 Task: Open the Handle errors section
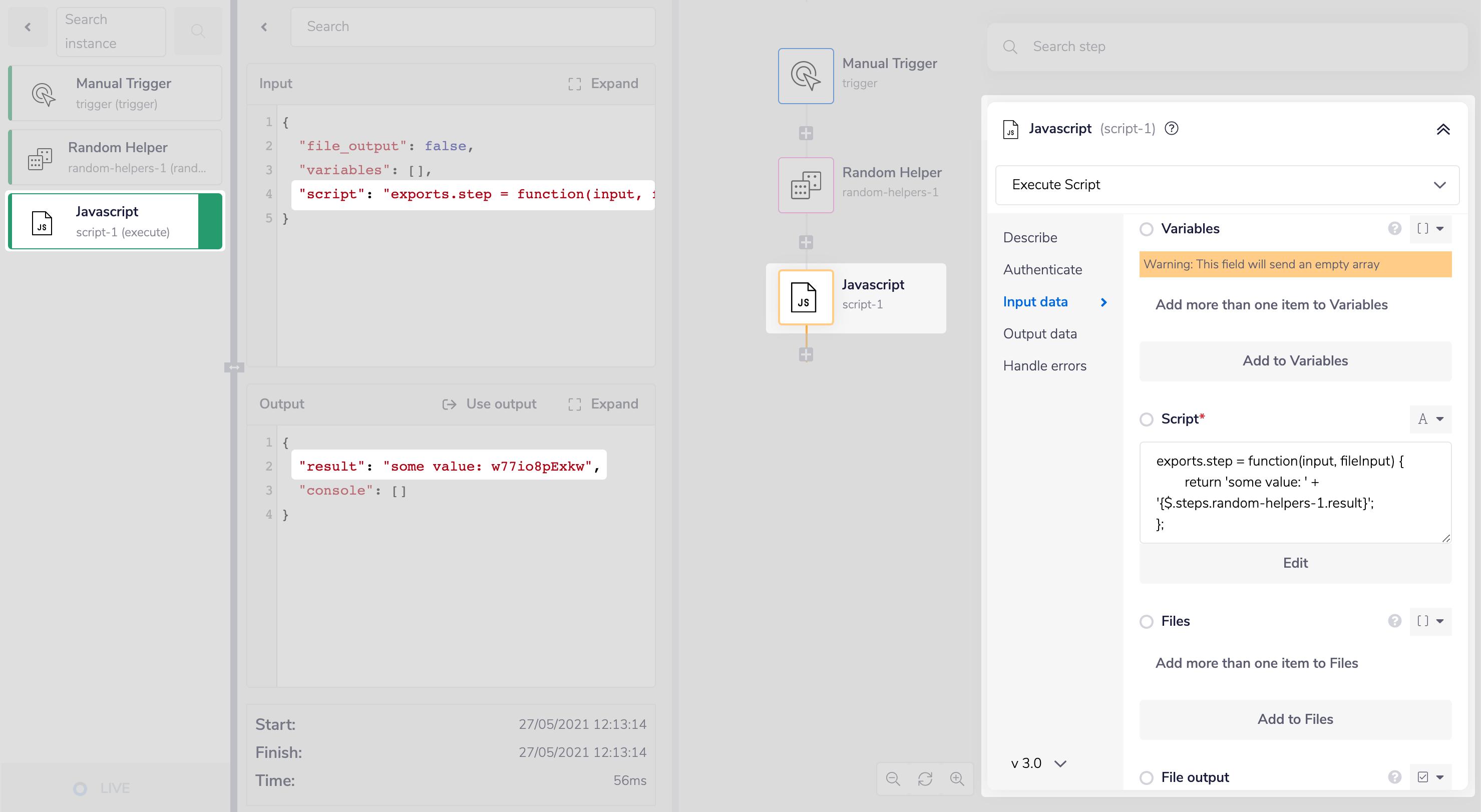pos(1044,365)
